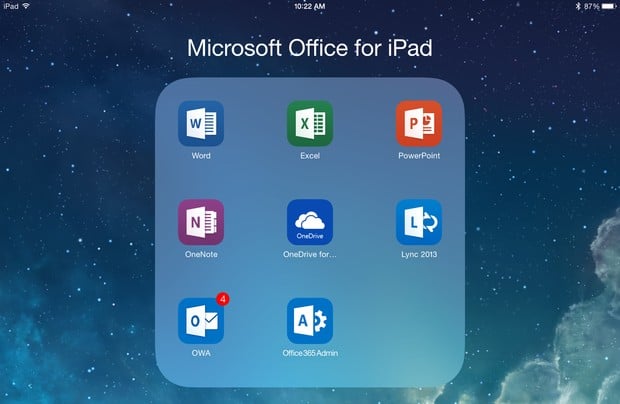Open the OneDrive for Business app icon
The width and height of the screenshot is (620, 404).
pos(310,222)
